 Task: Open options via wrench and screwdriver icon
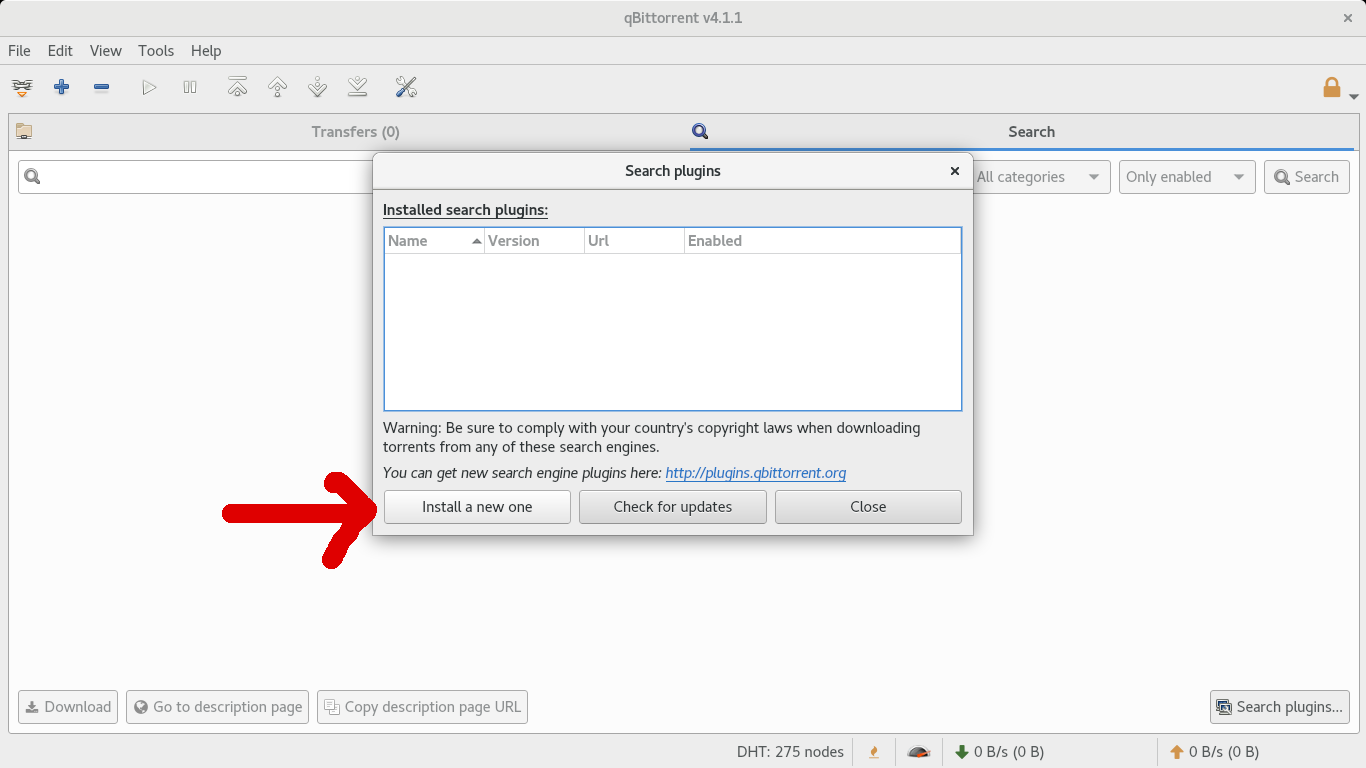click(406, 88)
